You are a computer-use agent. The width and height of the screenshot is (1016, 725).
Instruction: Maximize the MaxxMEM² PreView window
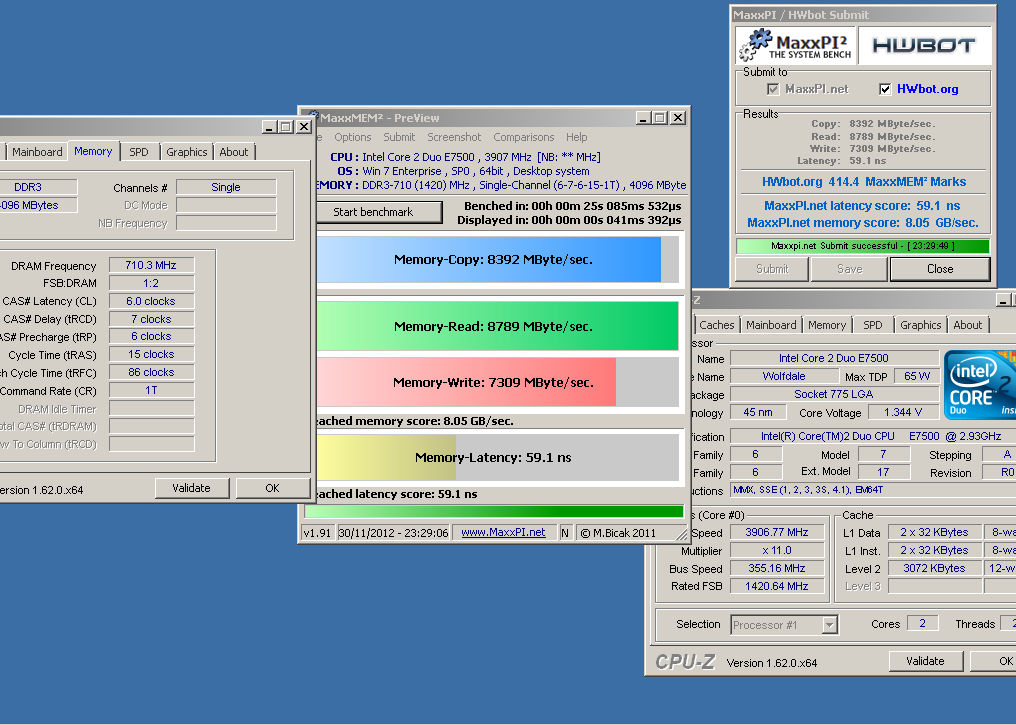tap(660, 118)
